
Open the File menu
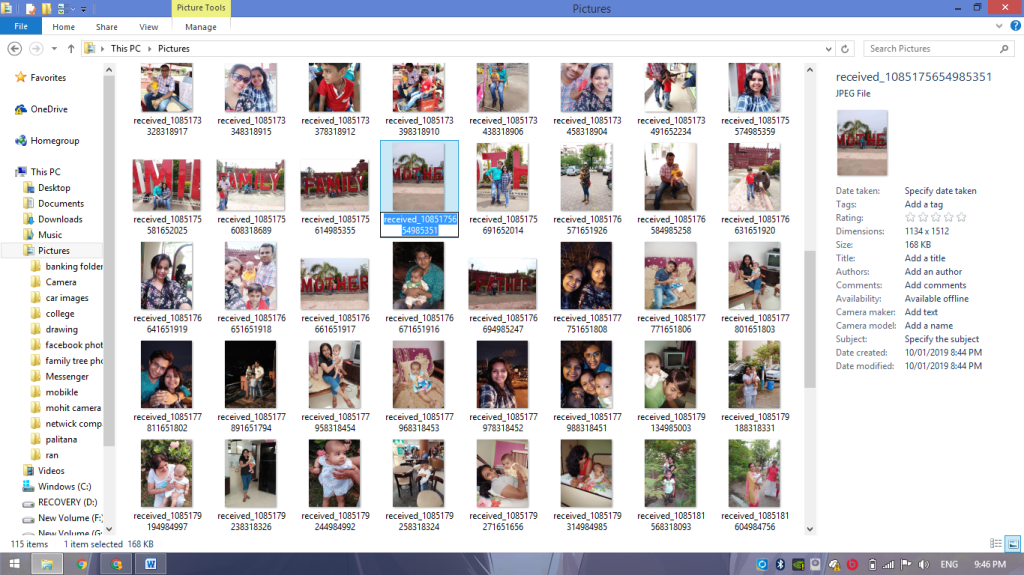tap(21, 27)
